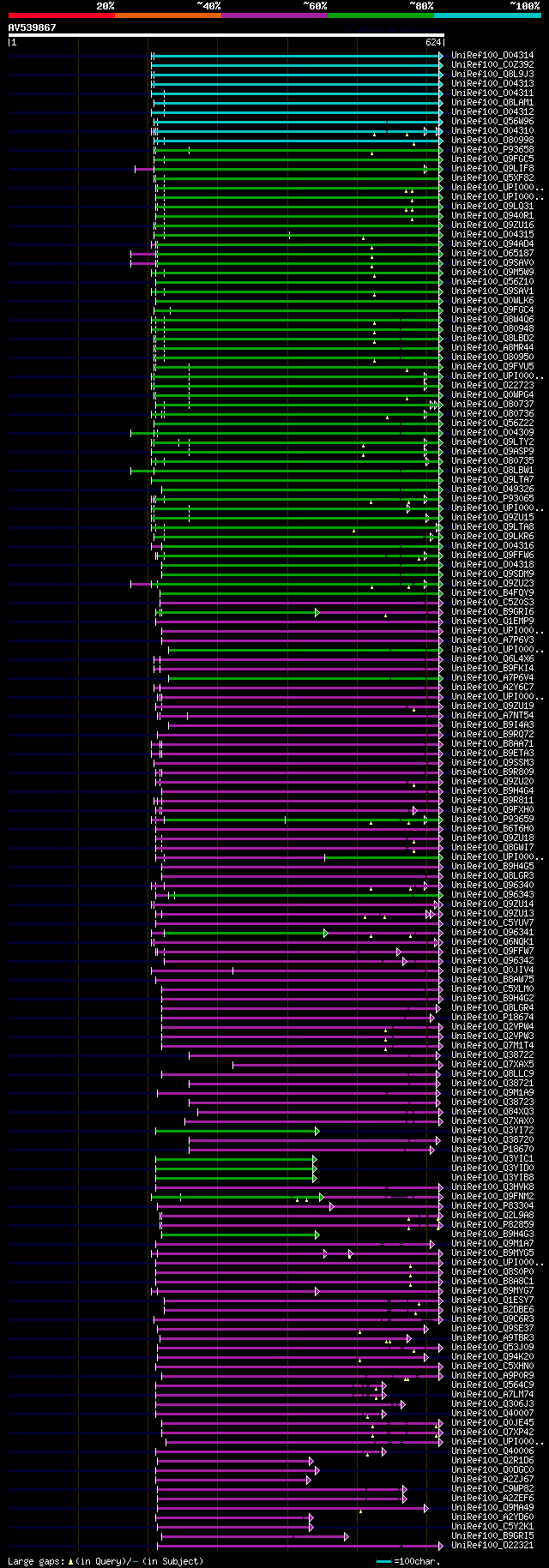Click UniRef100_B4FQY9 entry
Image resolution: width=549 pixels, height=1568 pixels.
[x=492, y=592]
